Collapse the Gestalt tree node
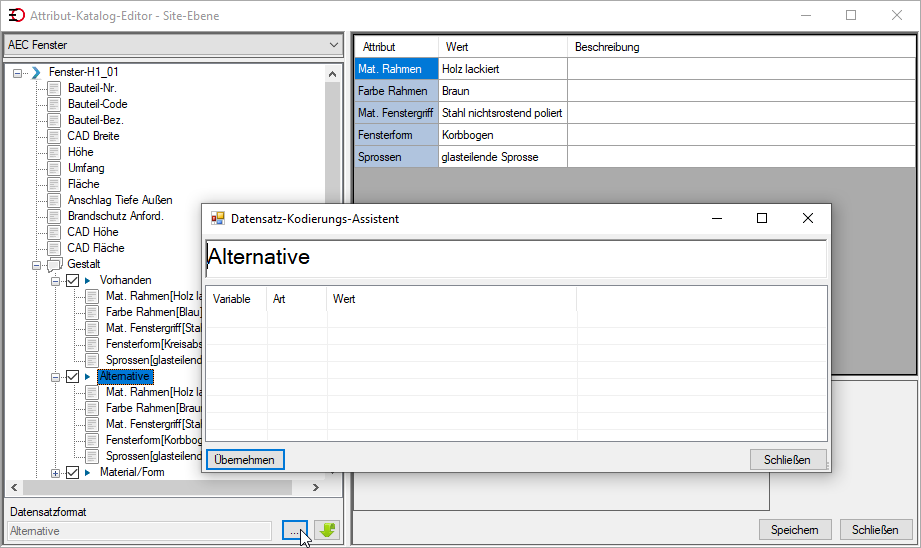Viewport: 921px width, 548px height. [x=36, y=265]
